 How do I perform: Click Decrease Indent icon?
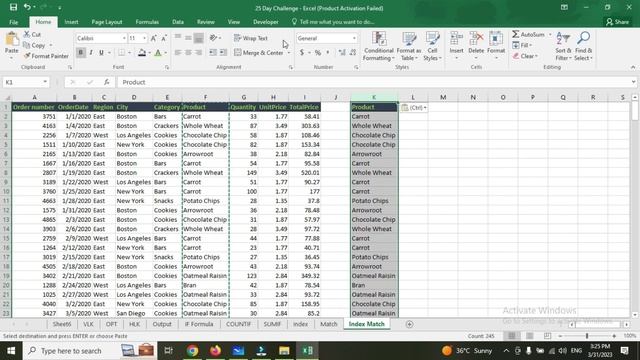point(213,53)
